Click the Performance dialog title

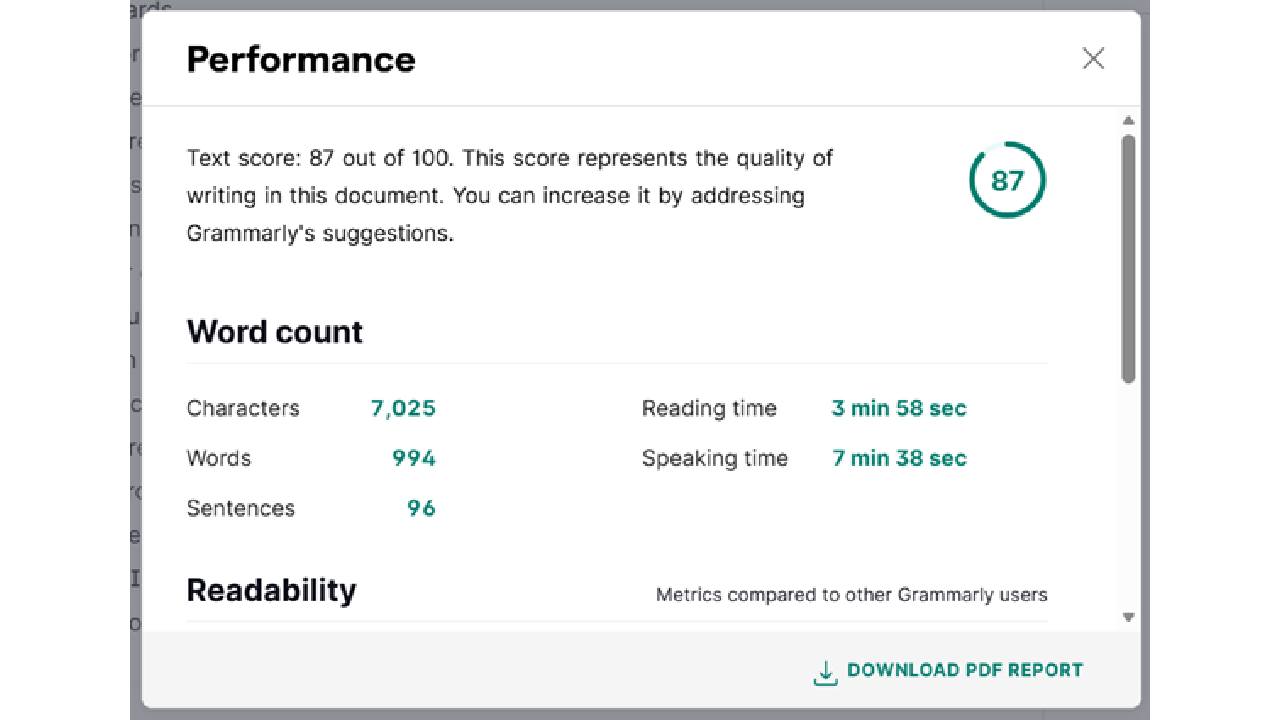coord(301,60)
